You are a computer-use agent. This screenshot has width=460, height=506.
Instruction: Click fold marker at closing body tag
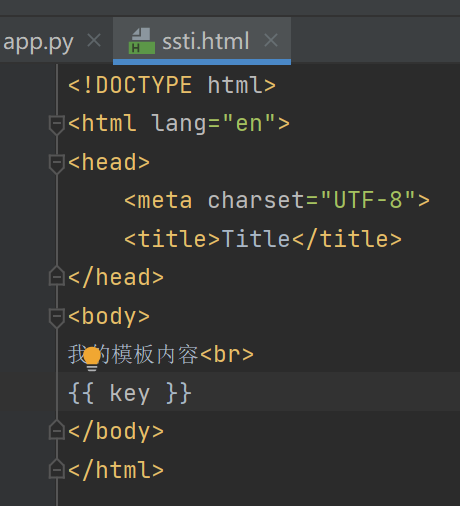pos(57,430)
